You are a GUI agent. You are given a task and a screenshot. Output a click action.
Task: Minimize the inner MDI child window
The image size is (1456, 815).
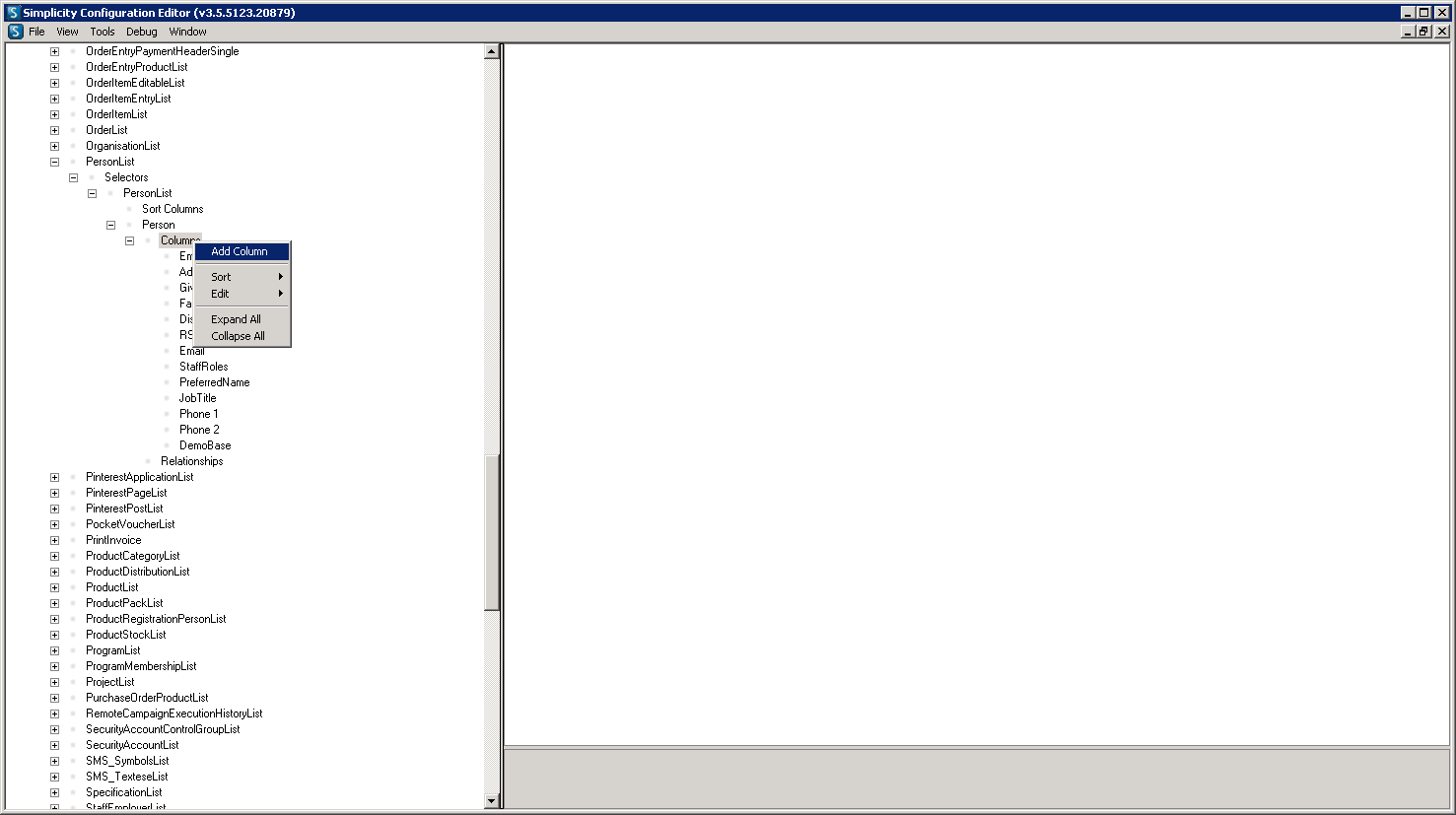click(1409, 32)
